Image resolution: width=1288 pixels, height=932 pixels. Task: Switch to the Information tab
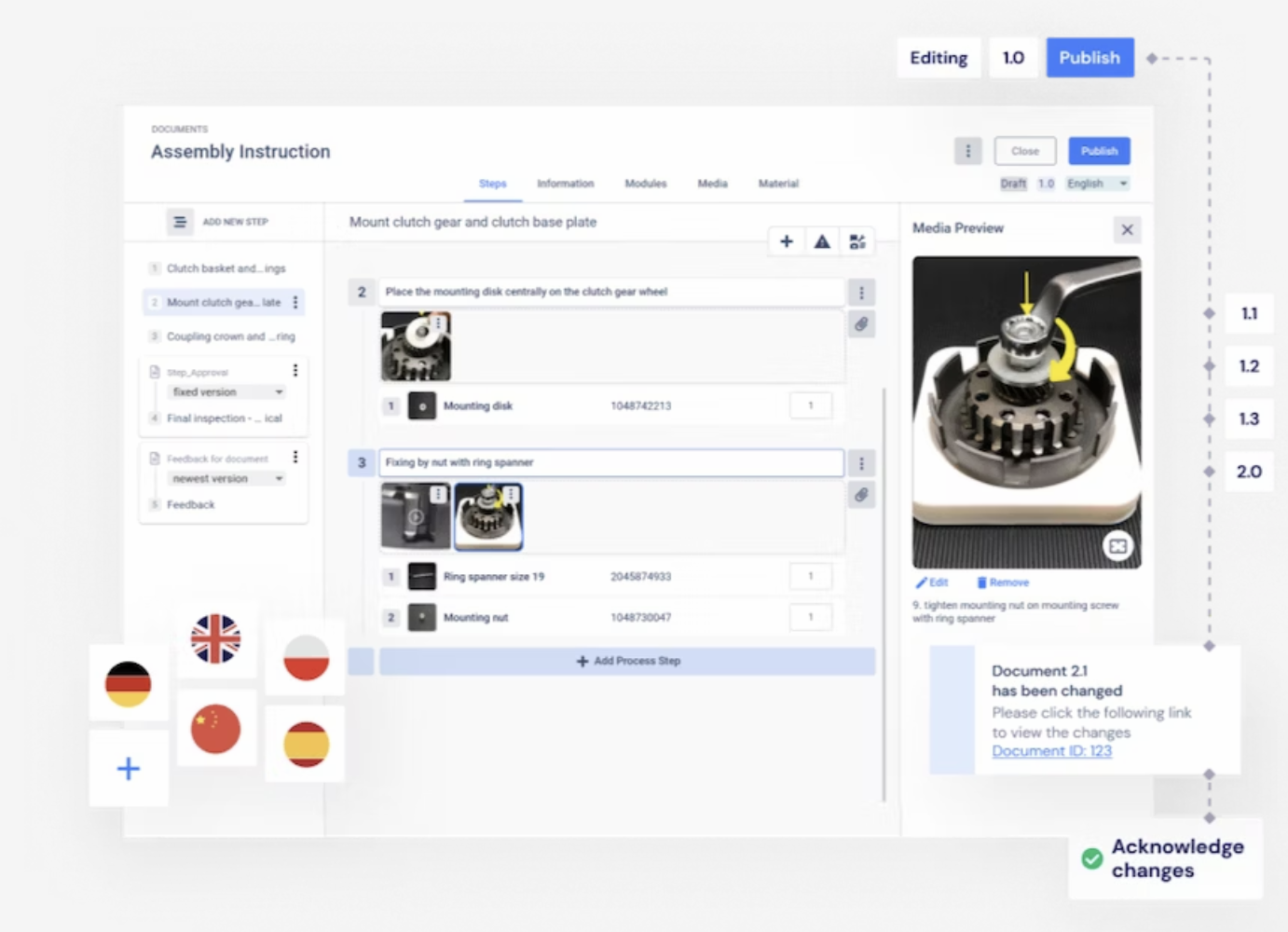pos(565,184)
